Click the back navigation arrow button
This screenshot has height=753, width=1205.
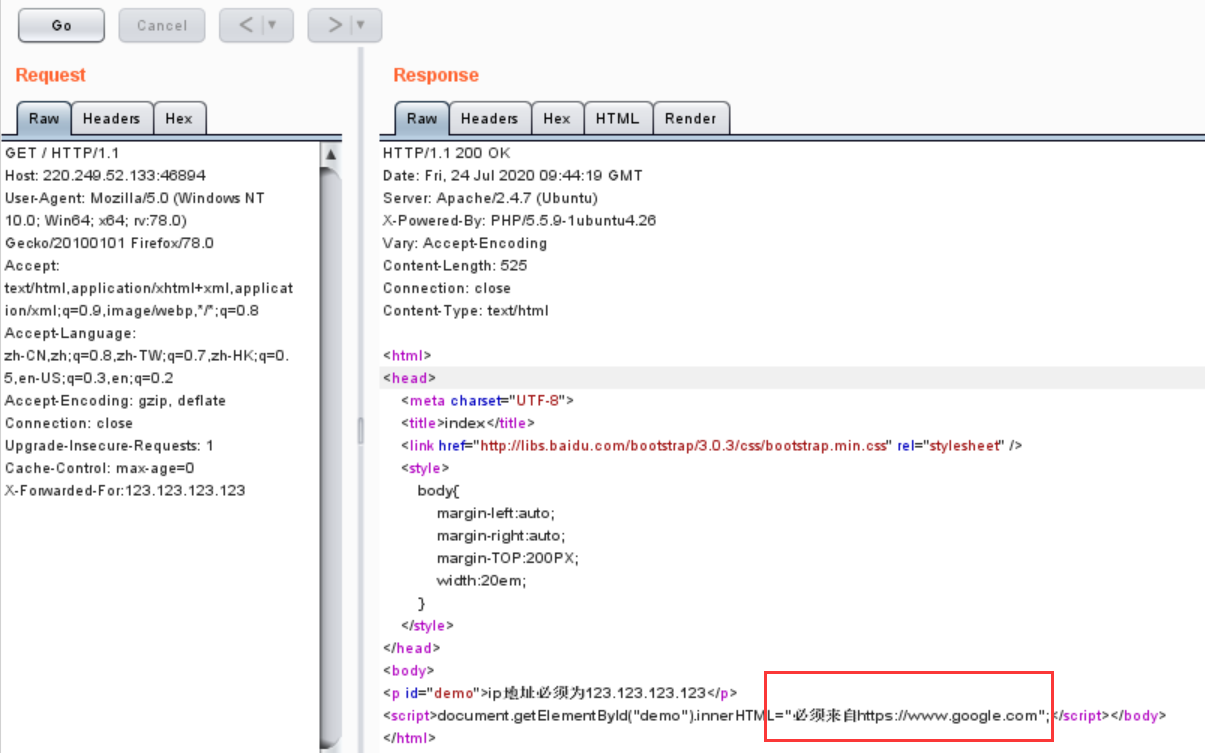[x=247, y=25]
